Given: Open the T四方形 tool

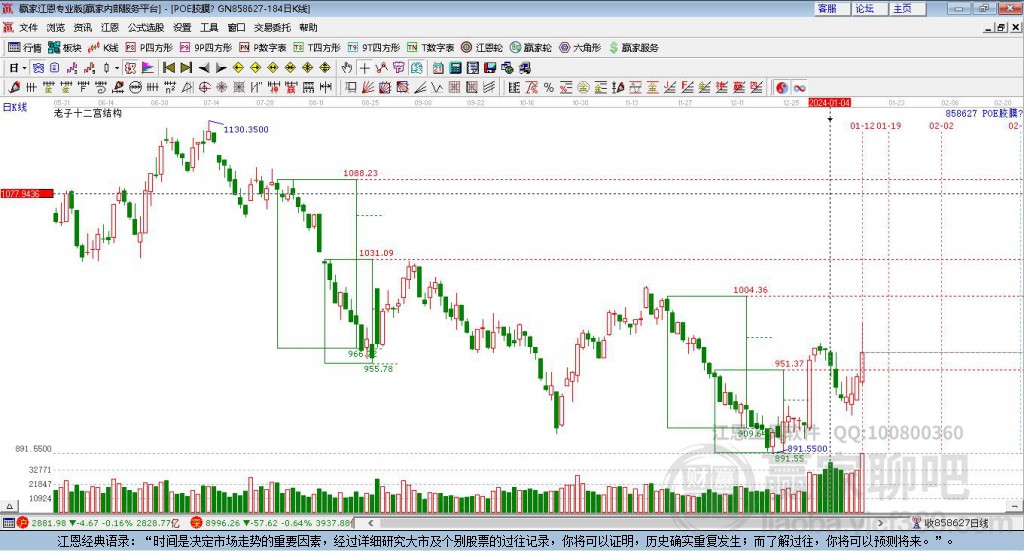Looking at the screenshot, I should pyautogui.click(x=317, y=48).
